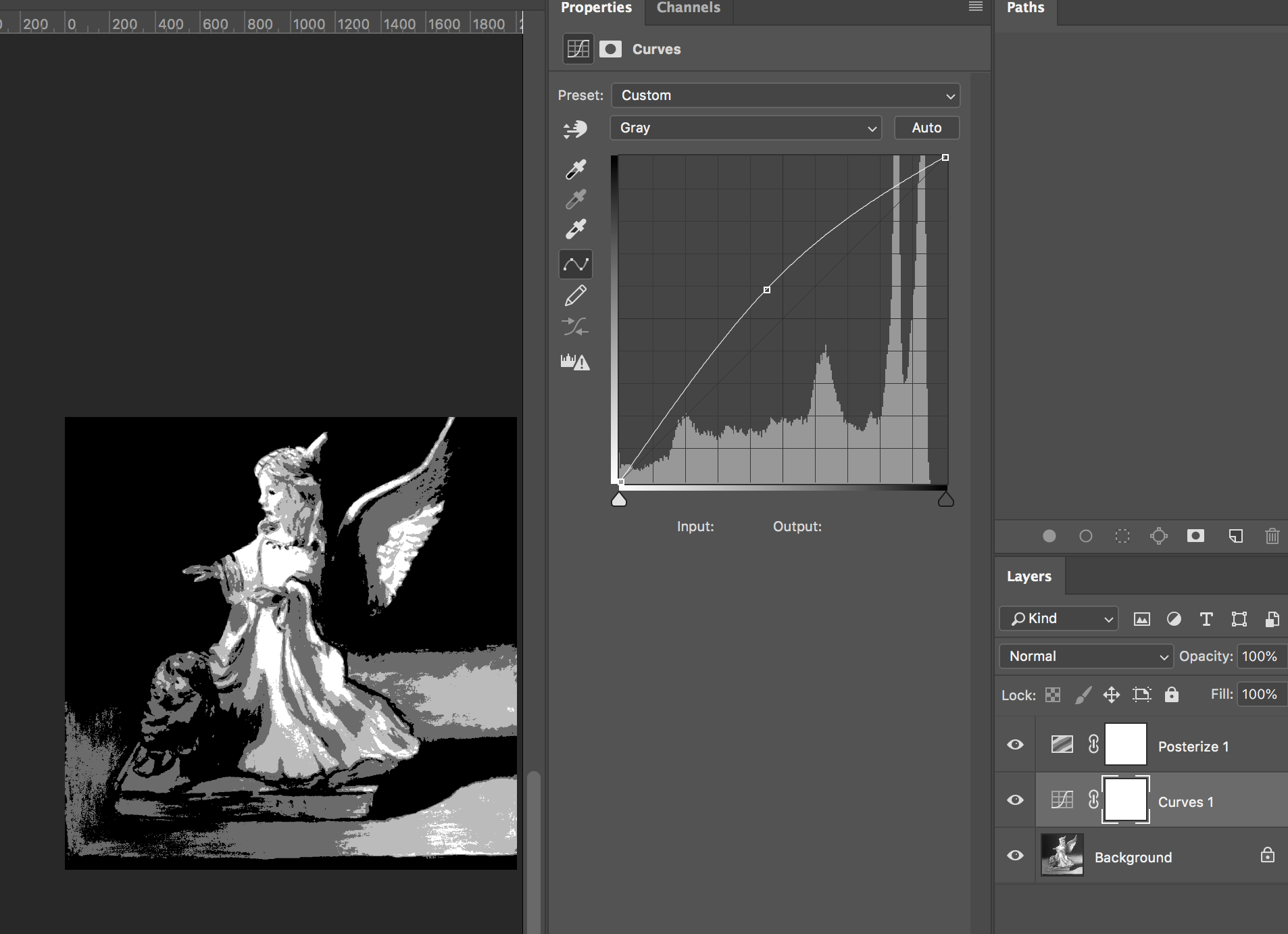Click the canvas vertical scrollbar

[534, 852]
